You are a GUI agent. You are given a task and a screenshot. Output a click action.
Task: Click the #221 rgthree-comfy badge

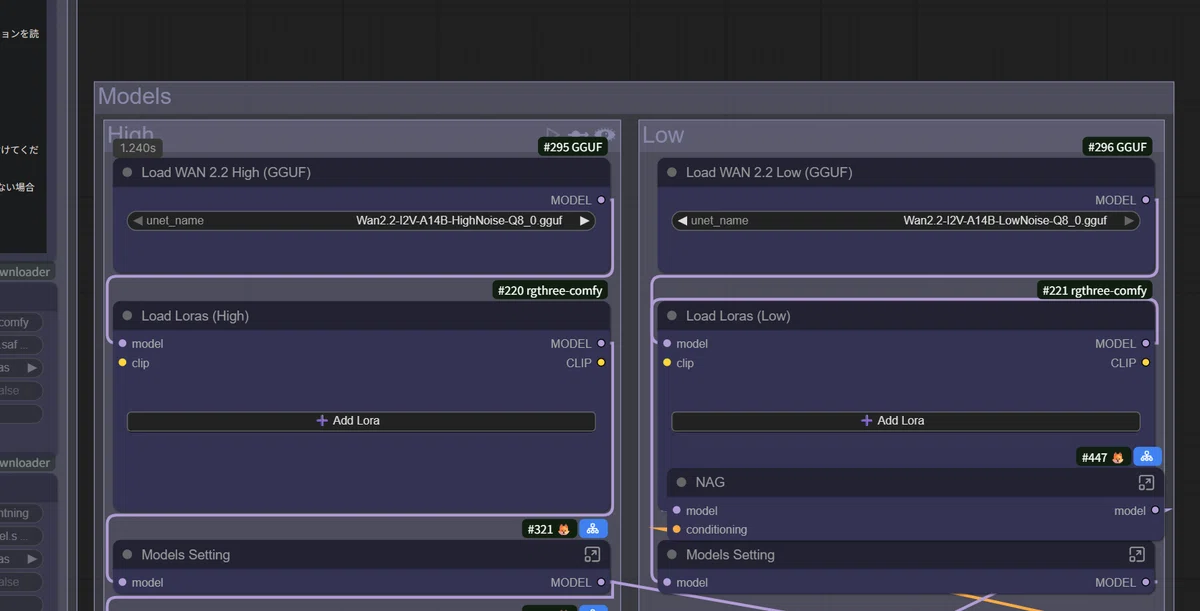[1095, 291]
